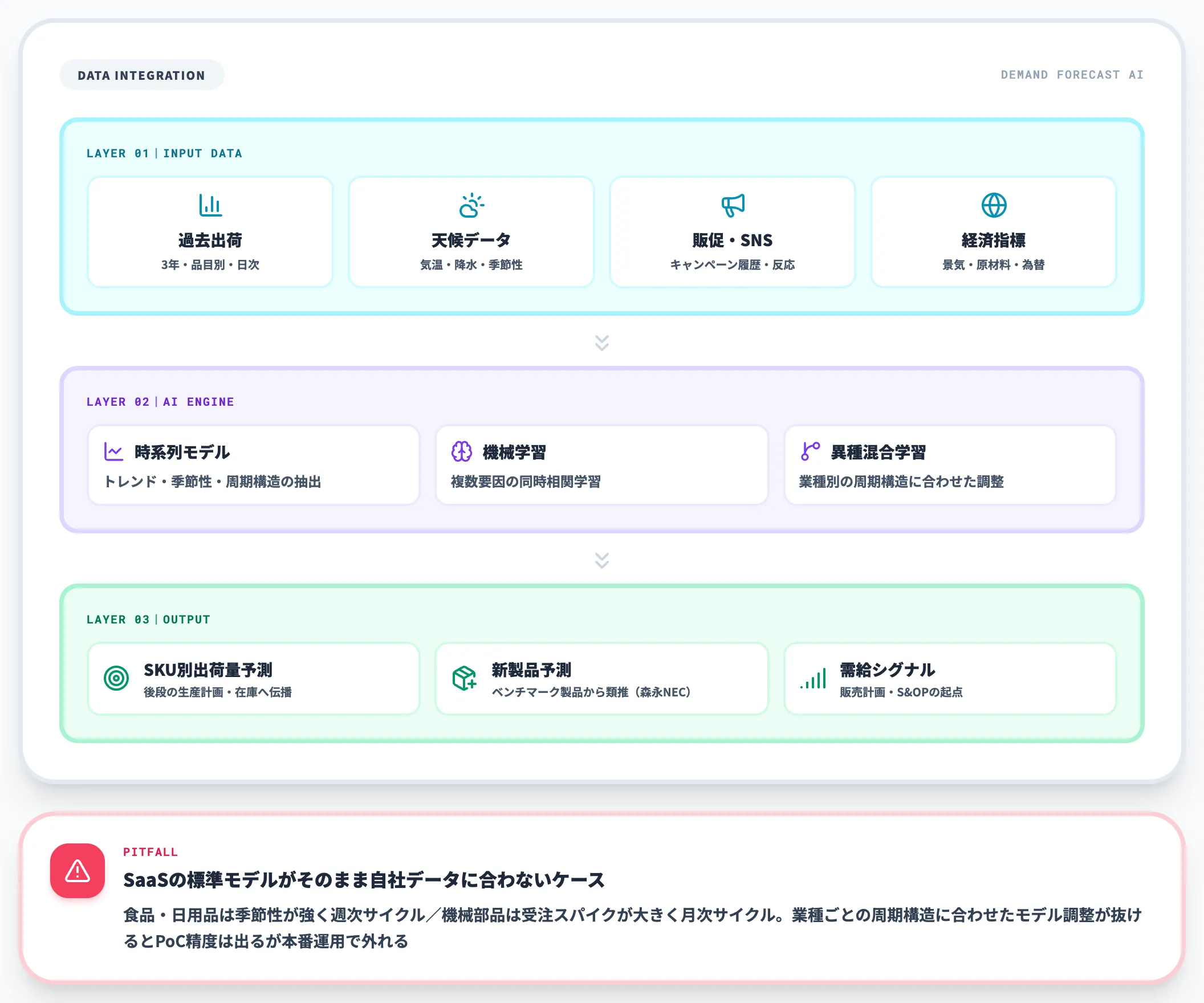Click the pitfall paragraph starting 食品・日用品
This screenshot has height=1003, width=1204.
[633, 928]
